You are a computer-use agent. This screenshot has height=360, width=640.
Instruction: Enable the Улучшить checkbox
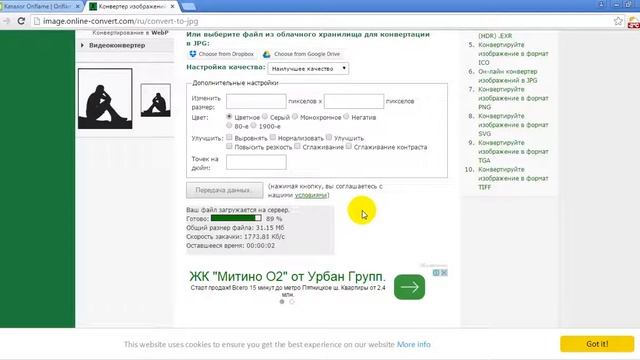tap(329, 138)
